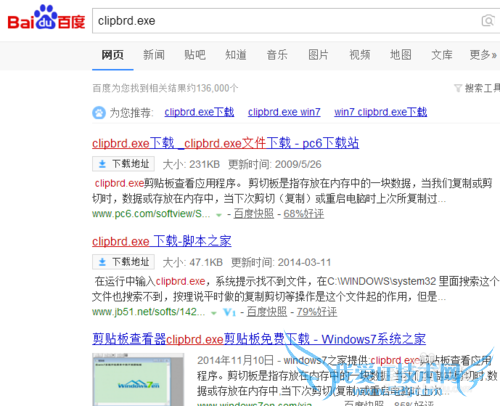Click the Windows7en result thumbnail image

click(x=138, y=380)
